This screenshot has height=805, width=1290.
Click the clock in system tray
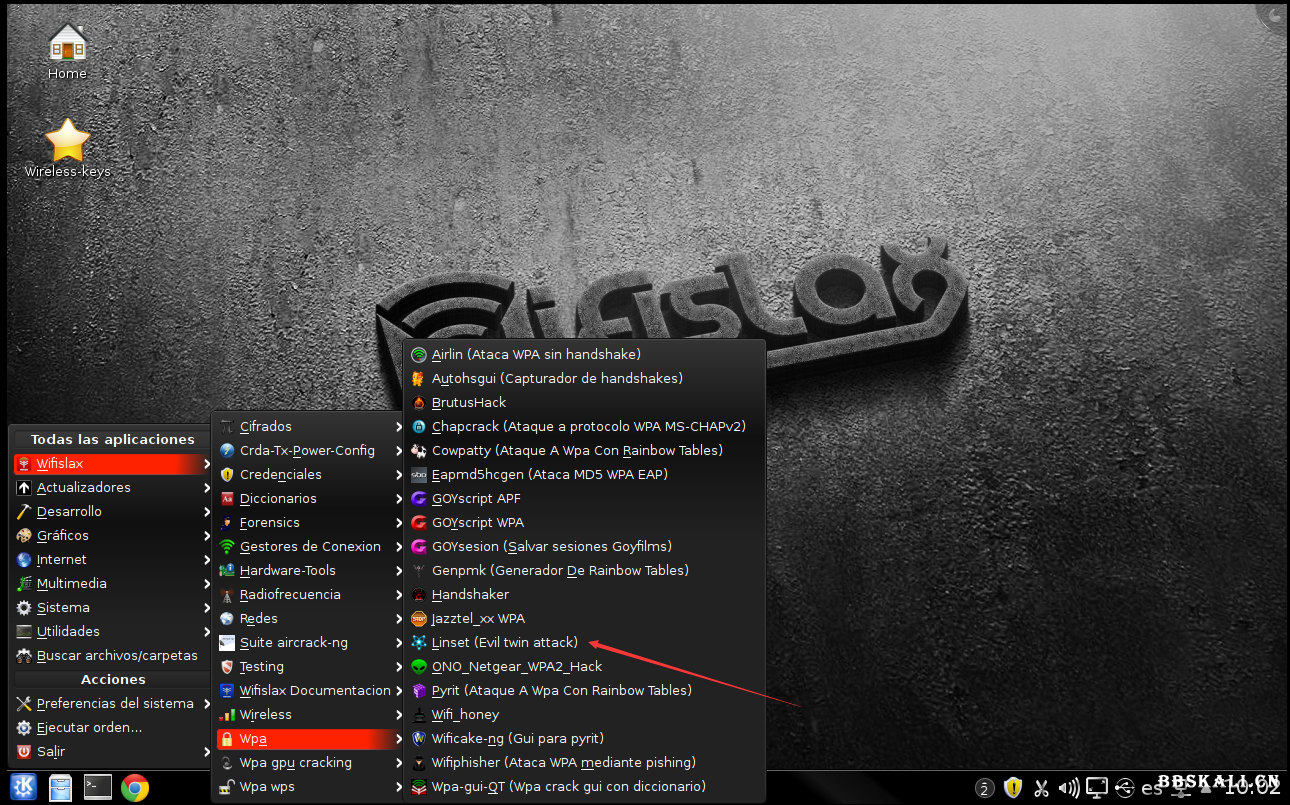click(x=1252, y=788)
